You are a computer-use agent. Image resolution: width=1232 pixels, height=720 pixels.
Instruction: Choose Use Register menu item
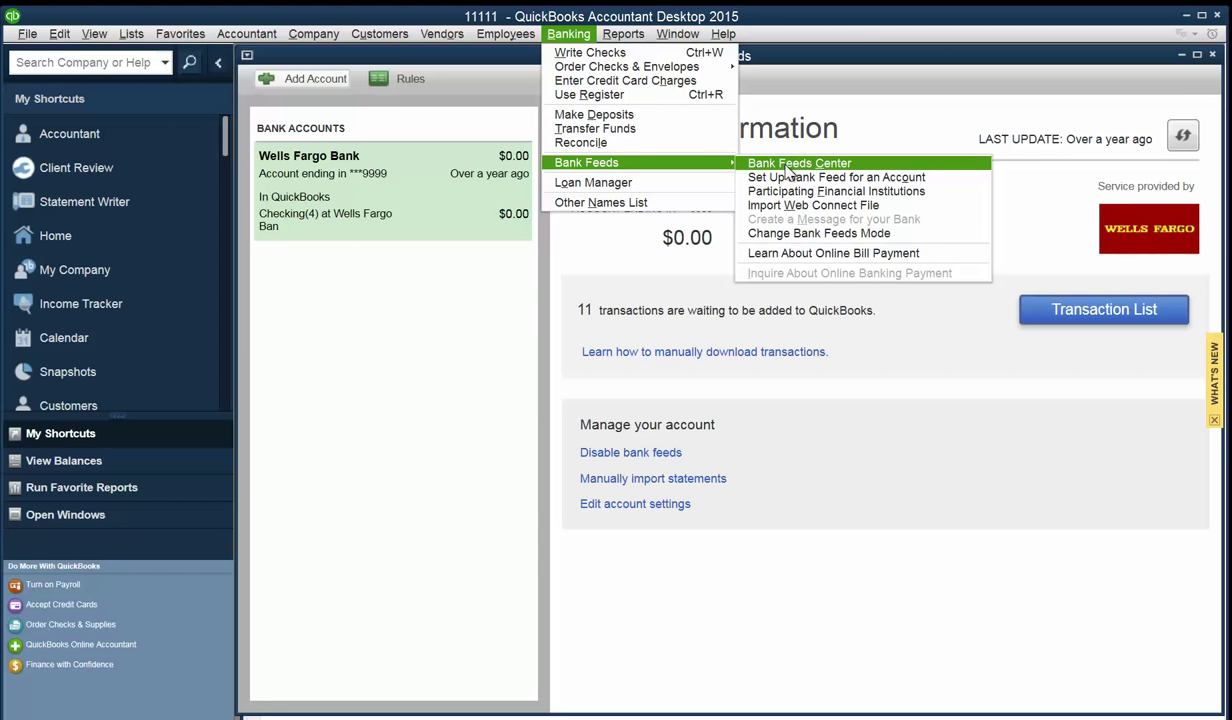click(639, 95)
